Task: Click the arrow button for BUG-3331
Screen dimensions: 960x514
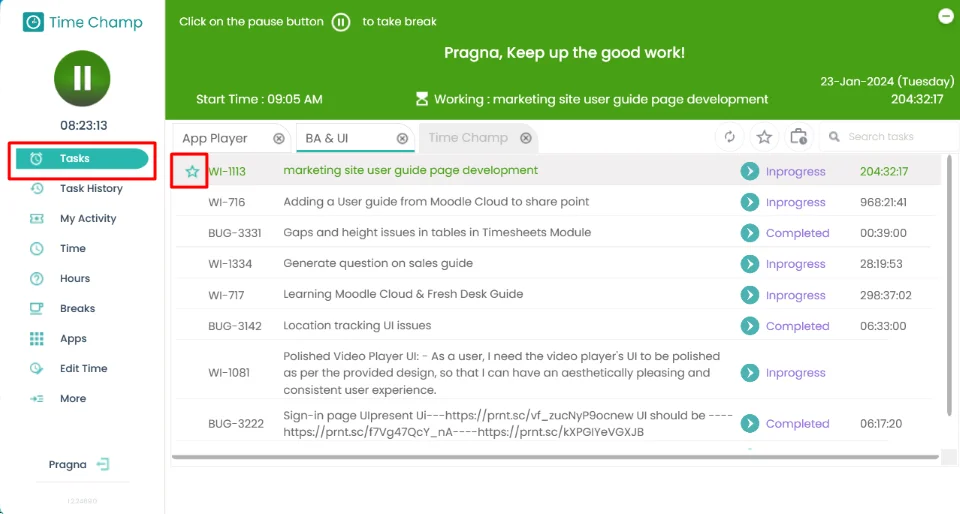Action: pos(749,233)
